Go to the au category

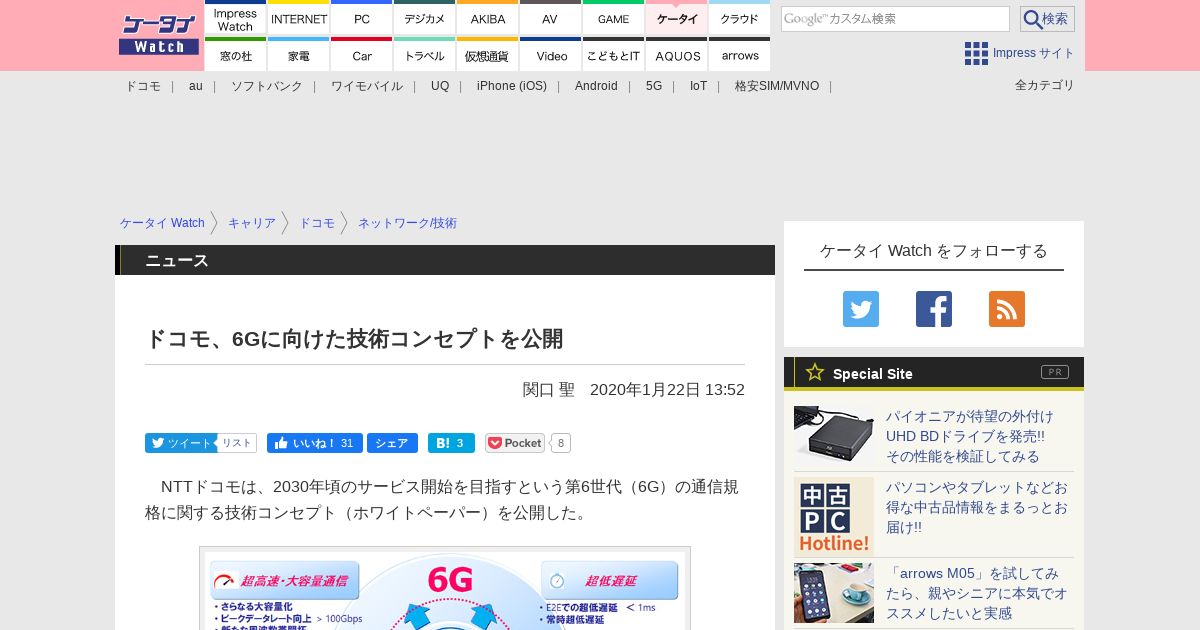(195, 86)
